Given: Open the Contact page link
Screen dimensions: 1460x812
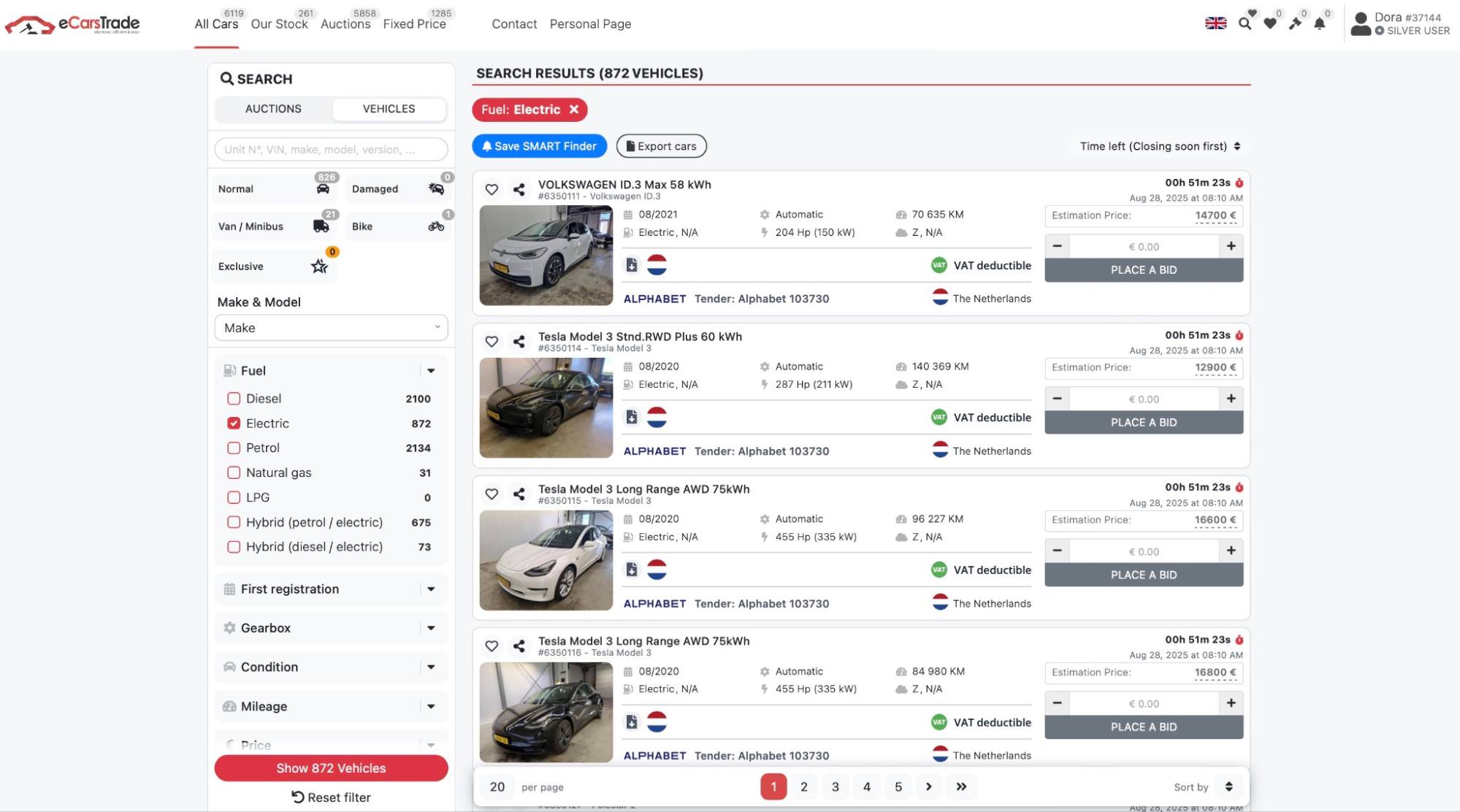Looking at the screenshot, I should click(x=514, y=24).
